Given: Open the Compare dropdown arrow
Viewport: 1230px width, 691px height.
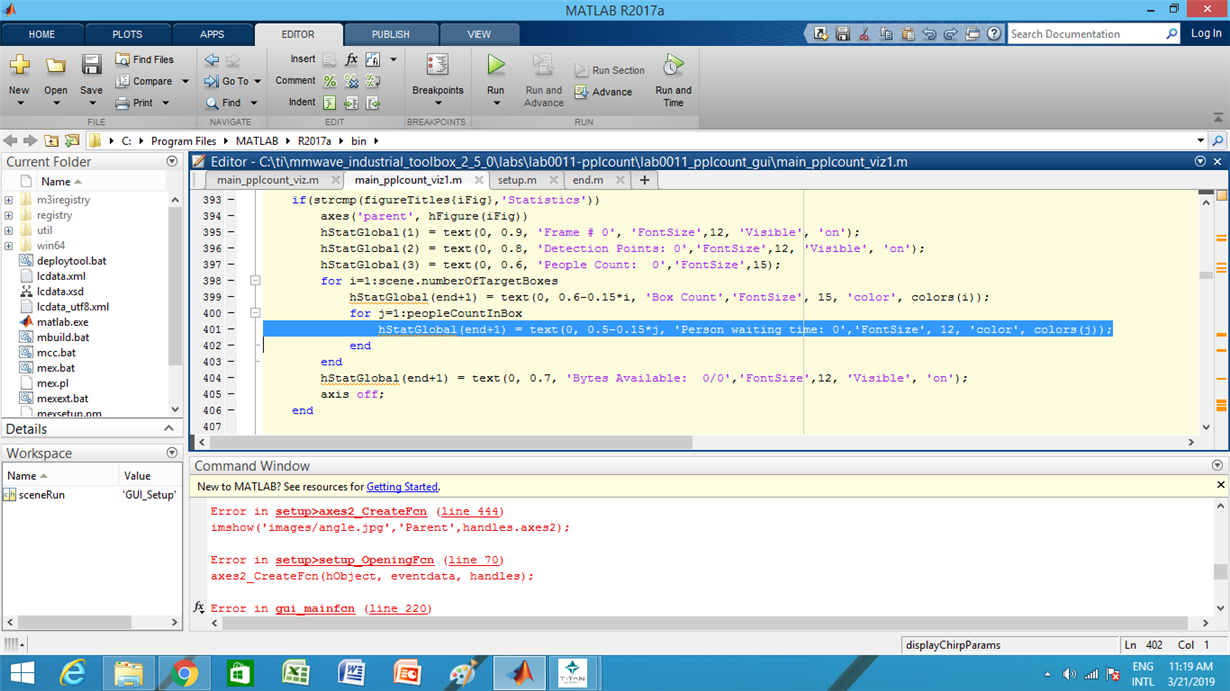Looking at the screenshot, I should pos(185,82).
